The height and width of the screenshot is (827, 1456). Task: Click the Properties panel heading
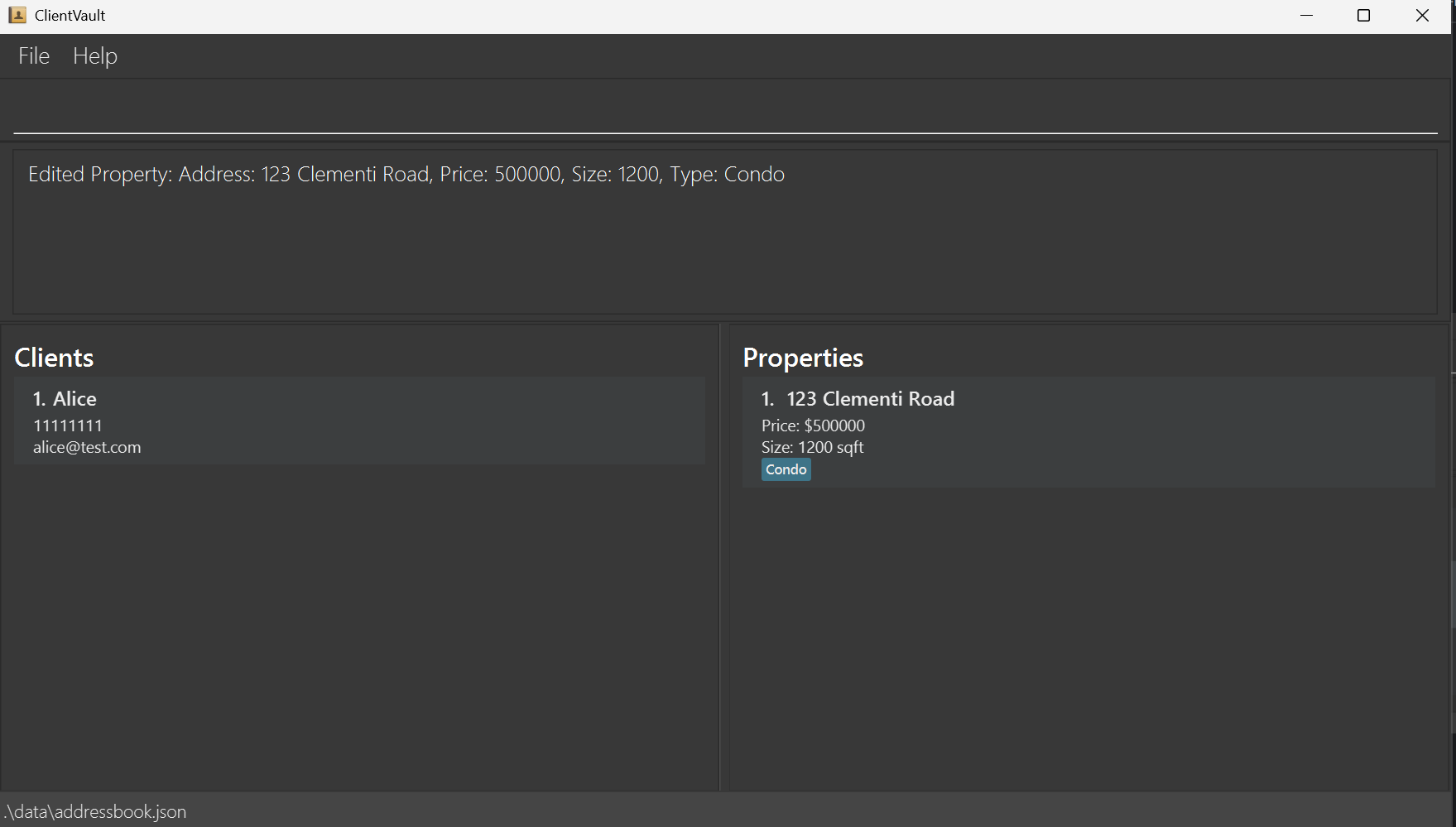pyautogui.click(x=803, y=358)
